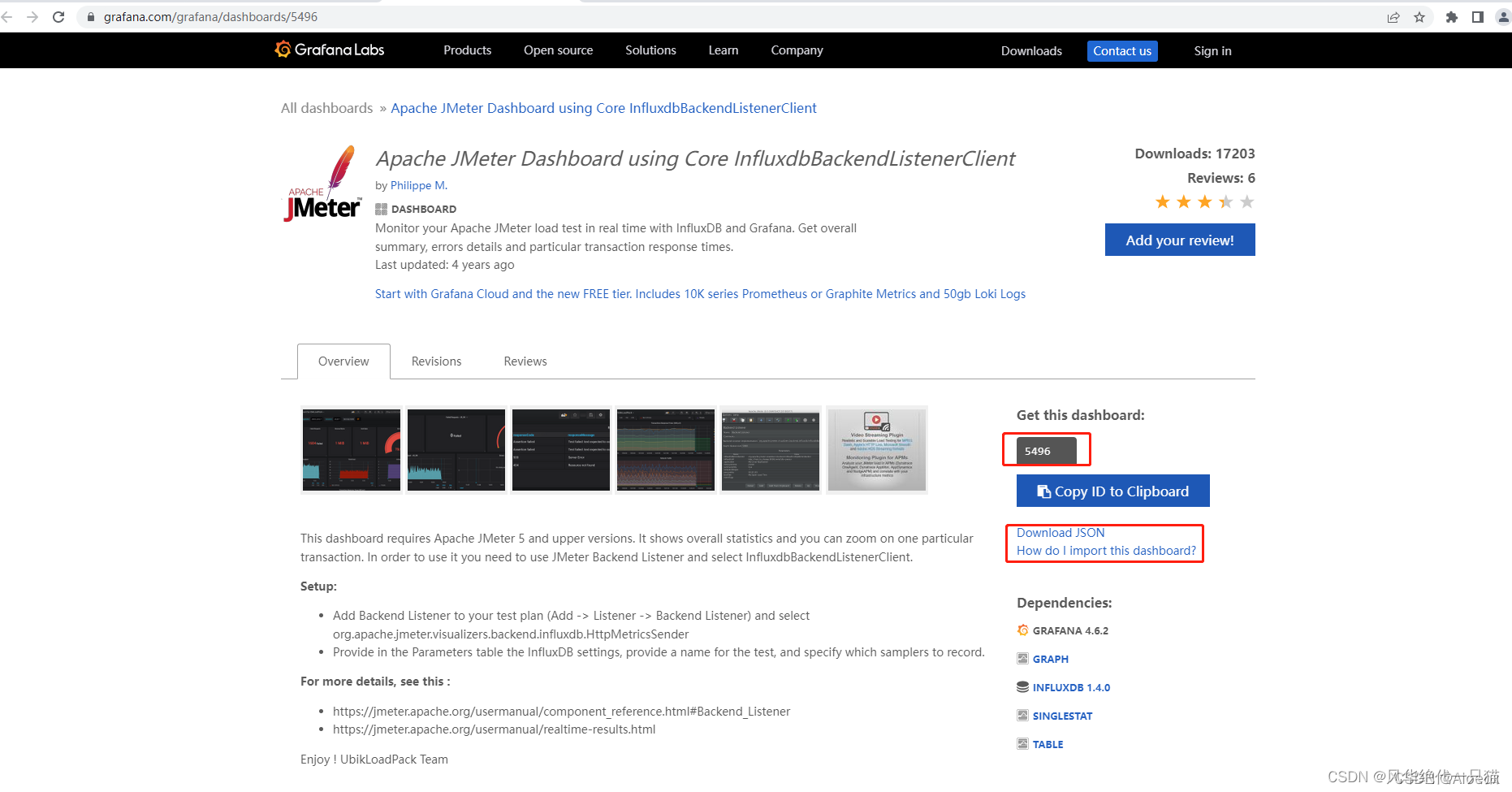Open the Video Streaming Plugin thumbnail
The image size is (1512, 792).
[877, 450]
